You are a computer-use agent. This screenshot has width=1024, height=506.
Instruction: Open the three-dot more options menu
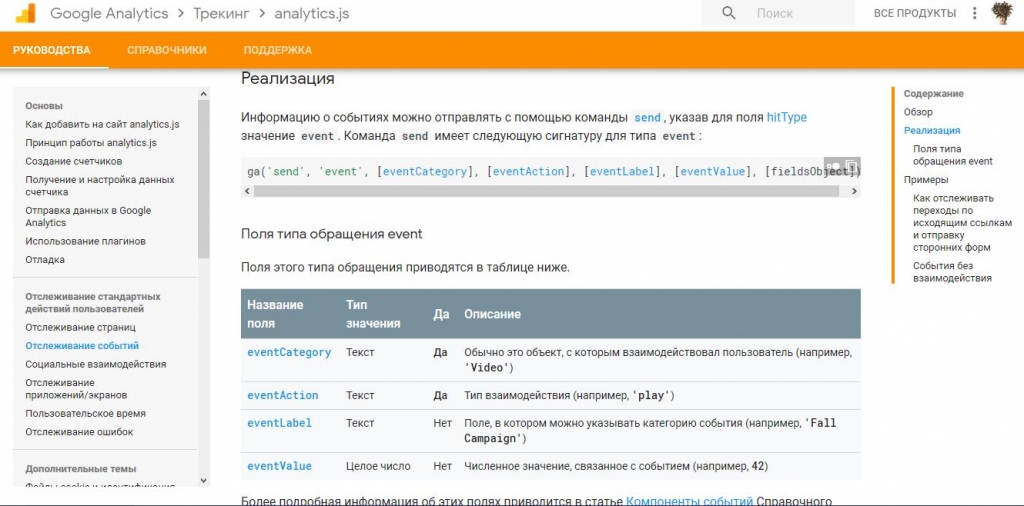974,13
